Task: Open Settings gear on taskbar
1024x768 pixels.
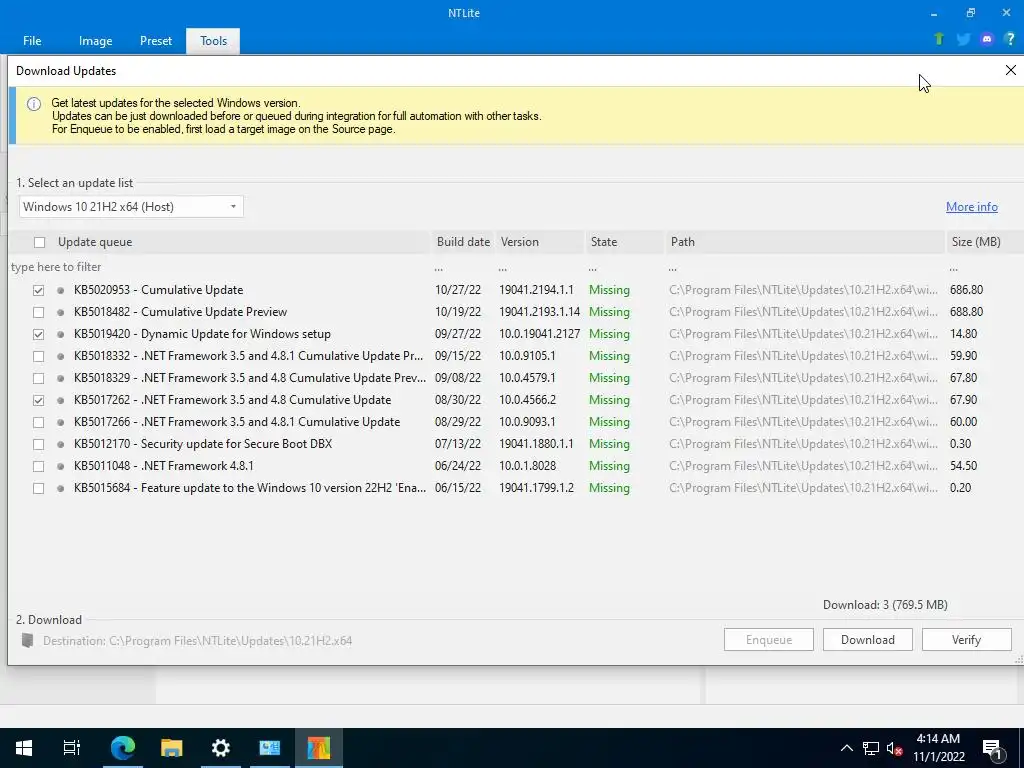Action: pyautogui.click(x=221, y=748)
